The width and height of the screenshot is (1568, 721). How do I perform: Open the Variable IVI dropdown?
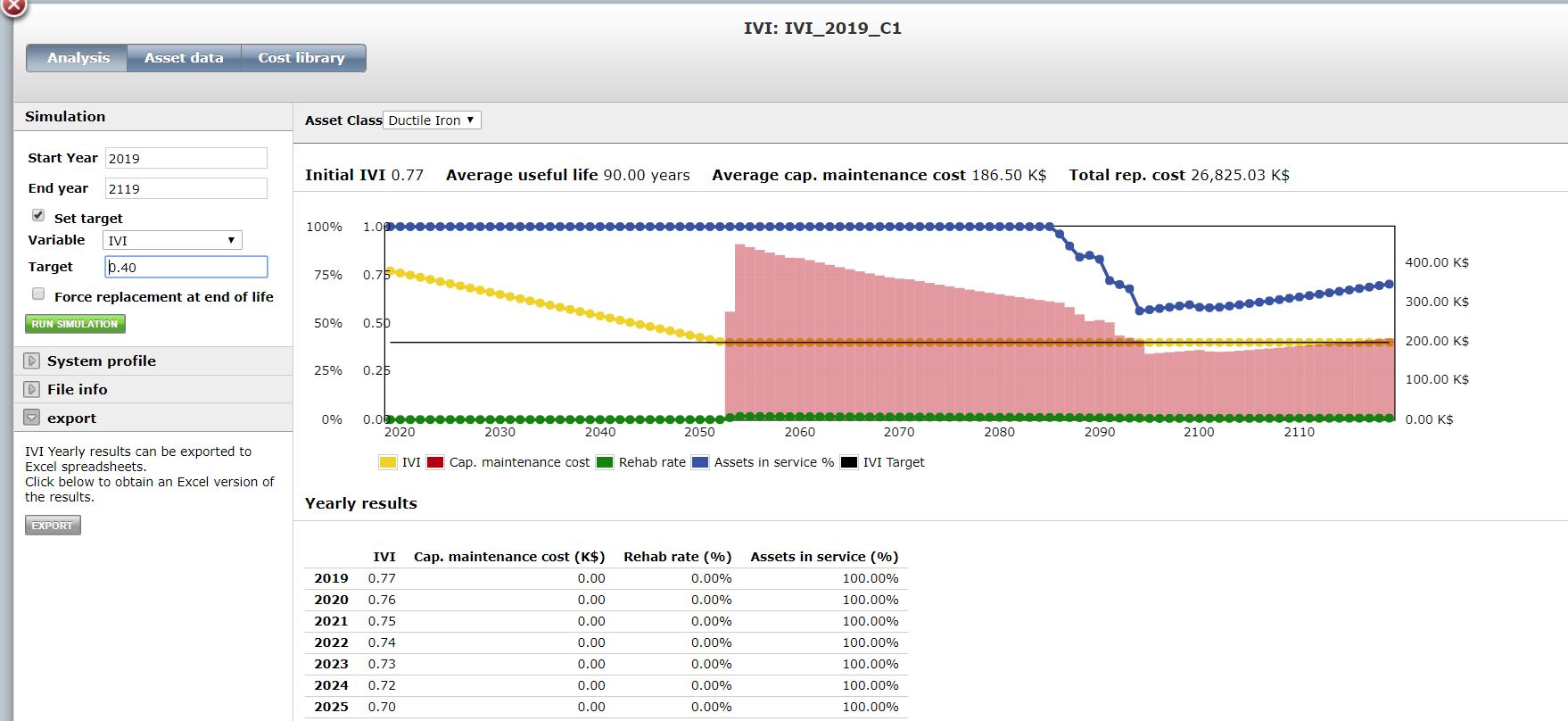coord(172,241)
